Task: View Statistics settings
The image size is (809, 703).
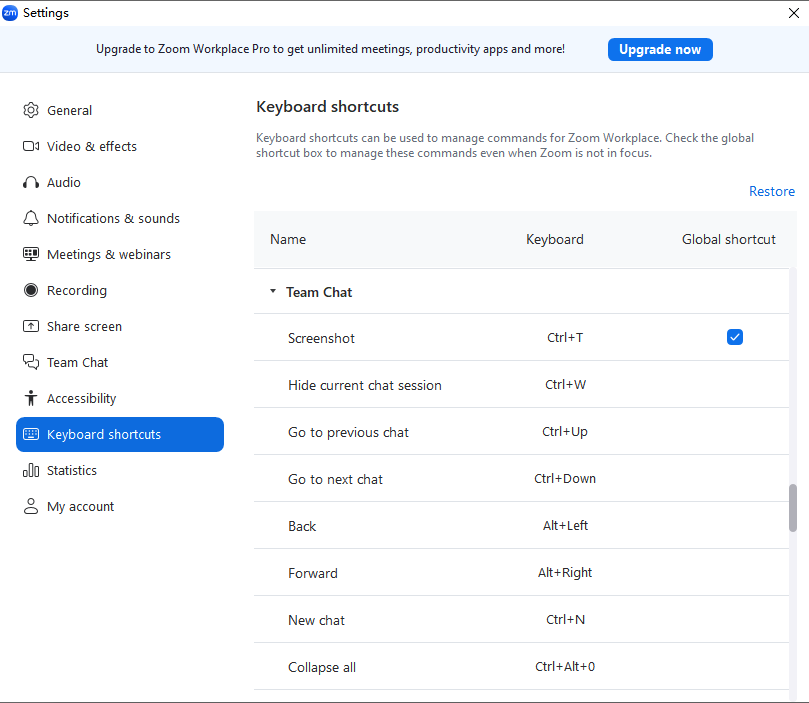Action: tap(120, 470)
